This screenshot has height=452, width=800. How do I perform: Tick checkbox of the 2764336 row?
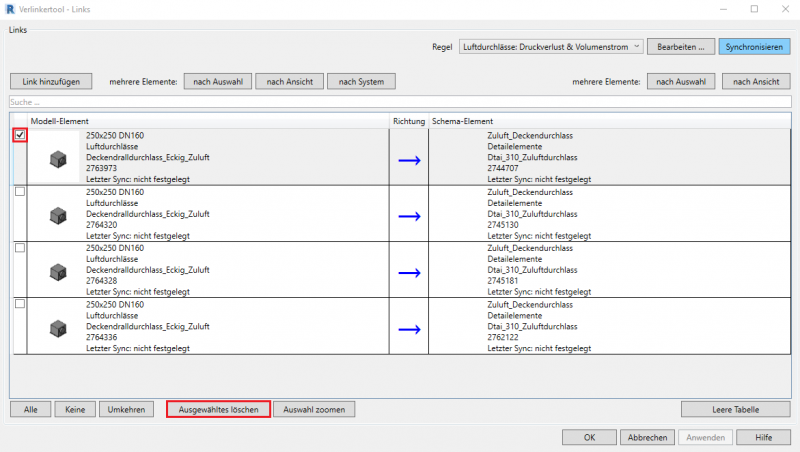(20, 303)
